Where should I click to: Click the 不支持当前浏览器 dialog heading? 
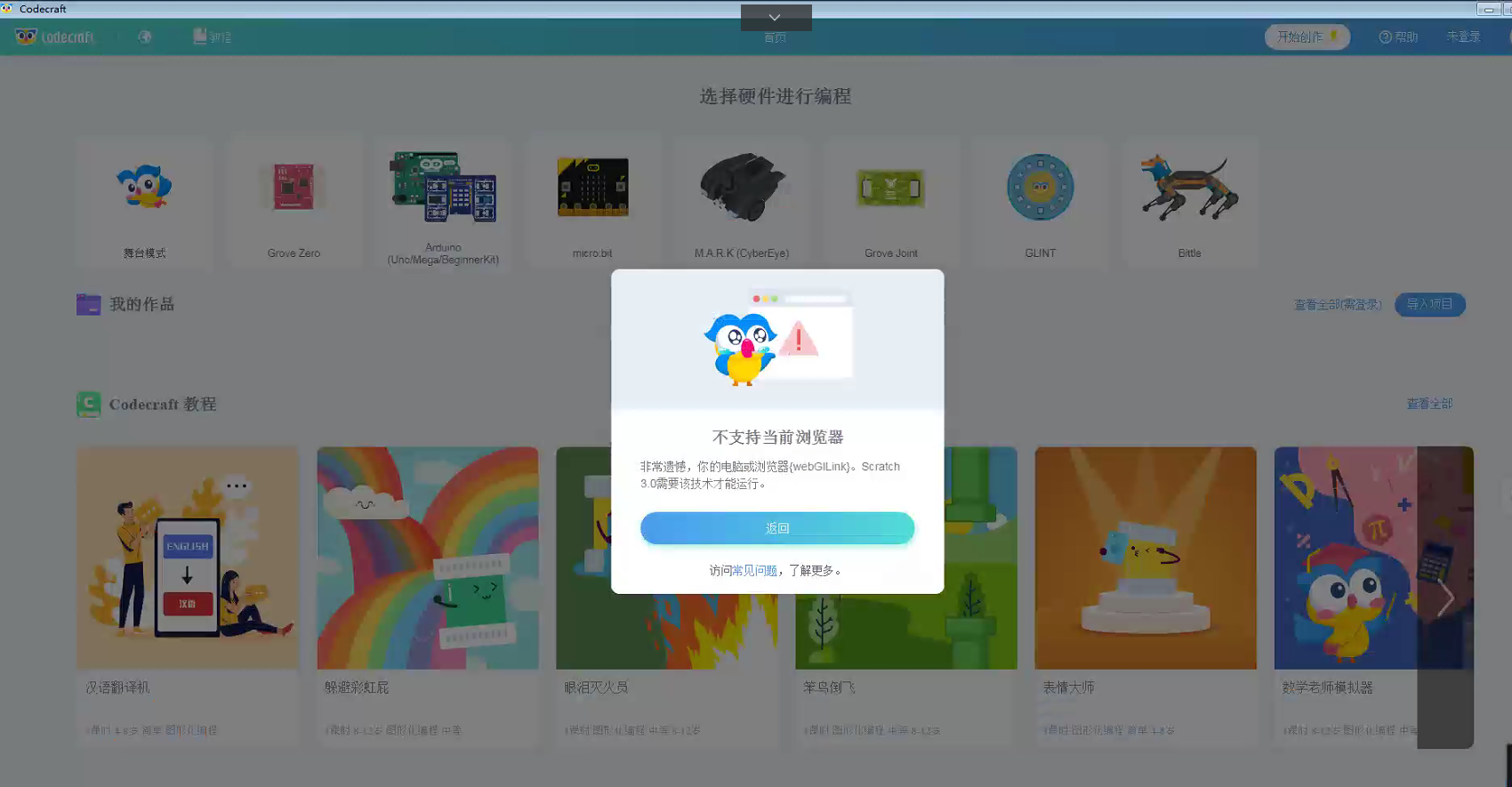pyautogui.click(x=777, y=438)
